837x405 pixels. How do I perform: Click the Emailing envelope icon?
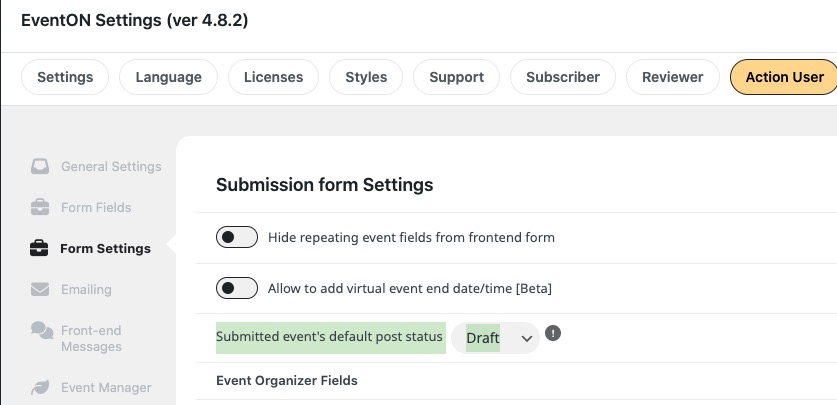click(x=40, y=290)
